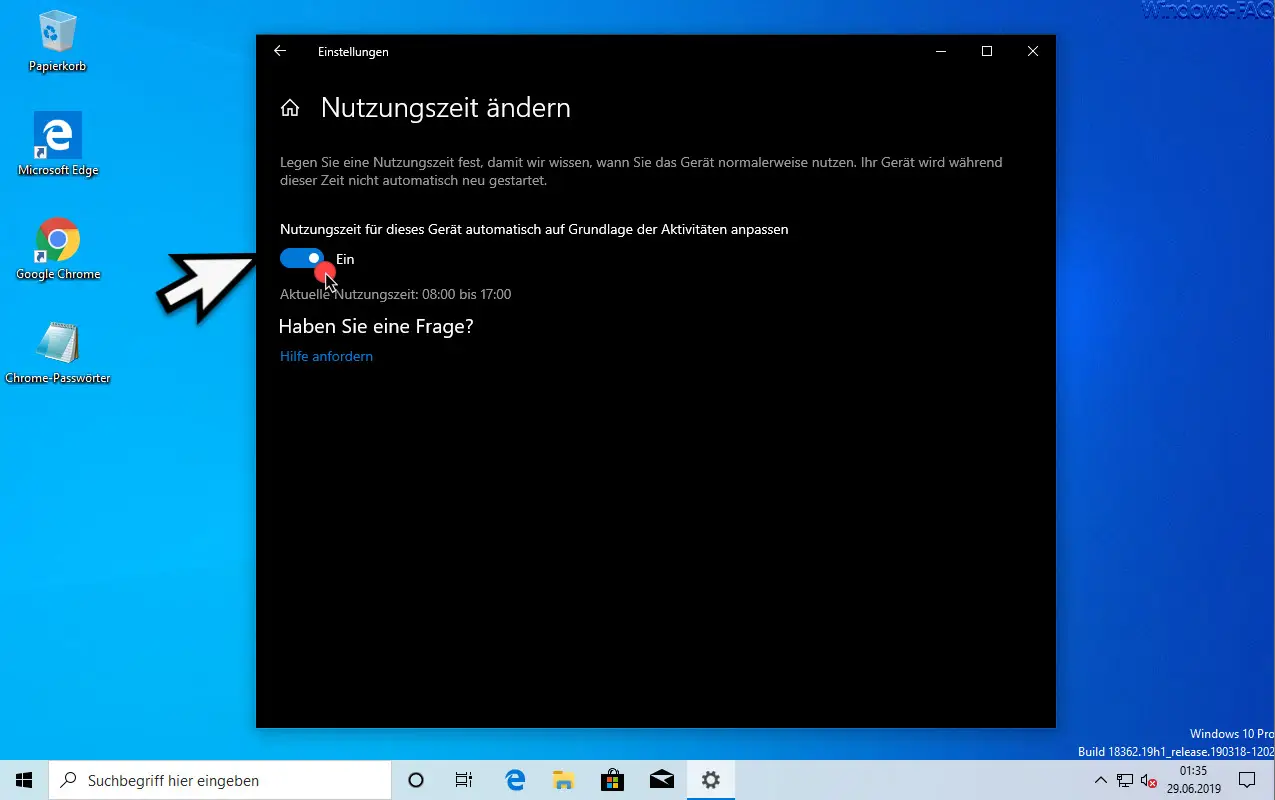This screenshot has height=800, width=1275.
Task: Click the taskbar search box
Action: pos(220,780)
